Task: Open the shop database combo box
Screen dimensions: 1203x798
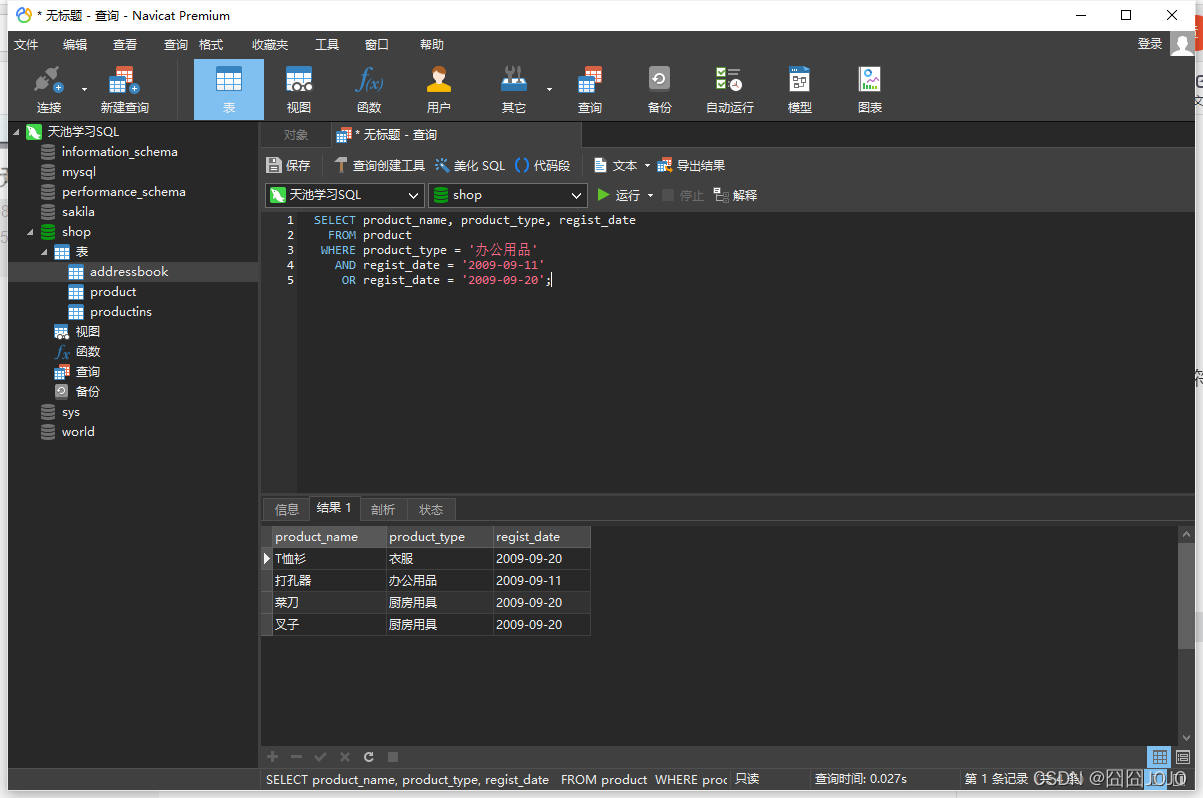Action: point(507,195)
